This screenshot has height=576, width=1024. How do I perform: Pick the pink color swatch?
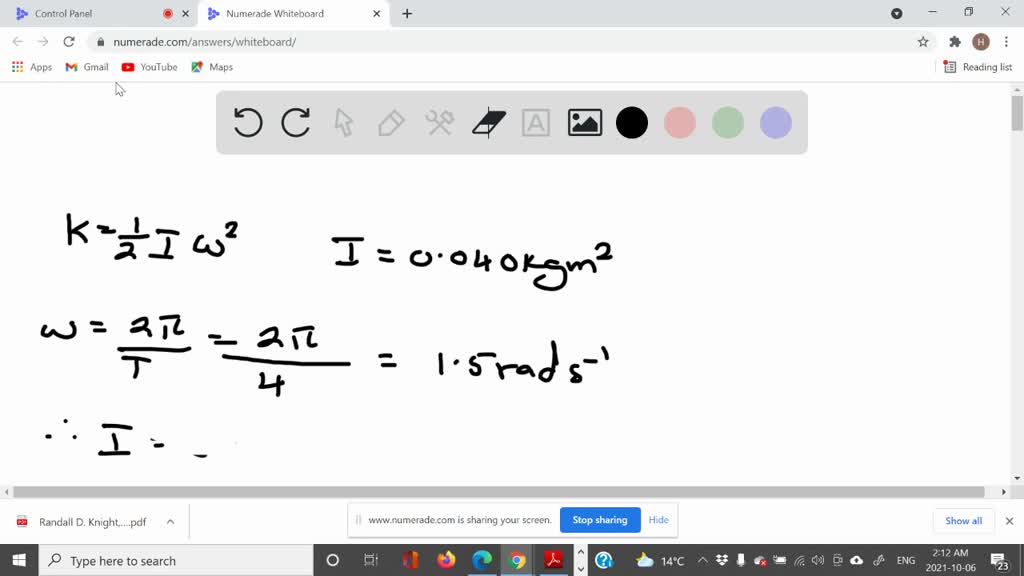click(680, 123)
